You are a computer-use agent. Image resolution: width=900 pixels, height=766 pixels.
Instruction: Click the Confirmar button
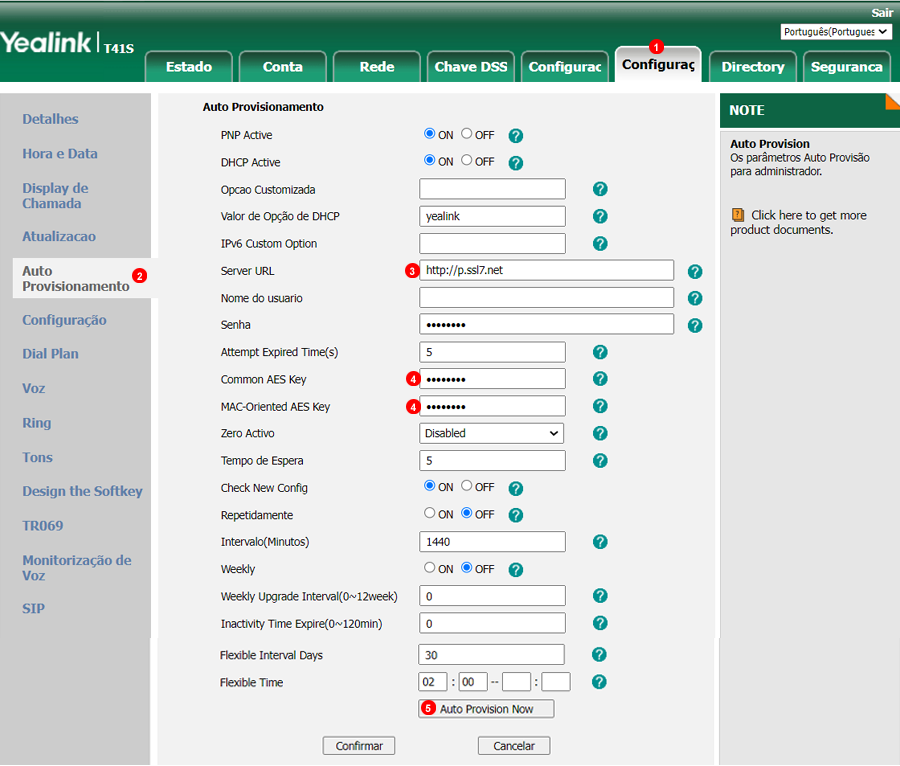359,746
